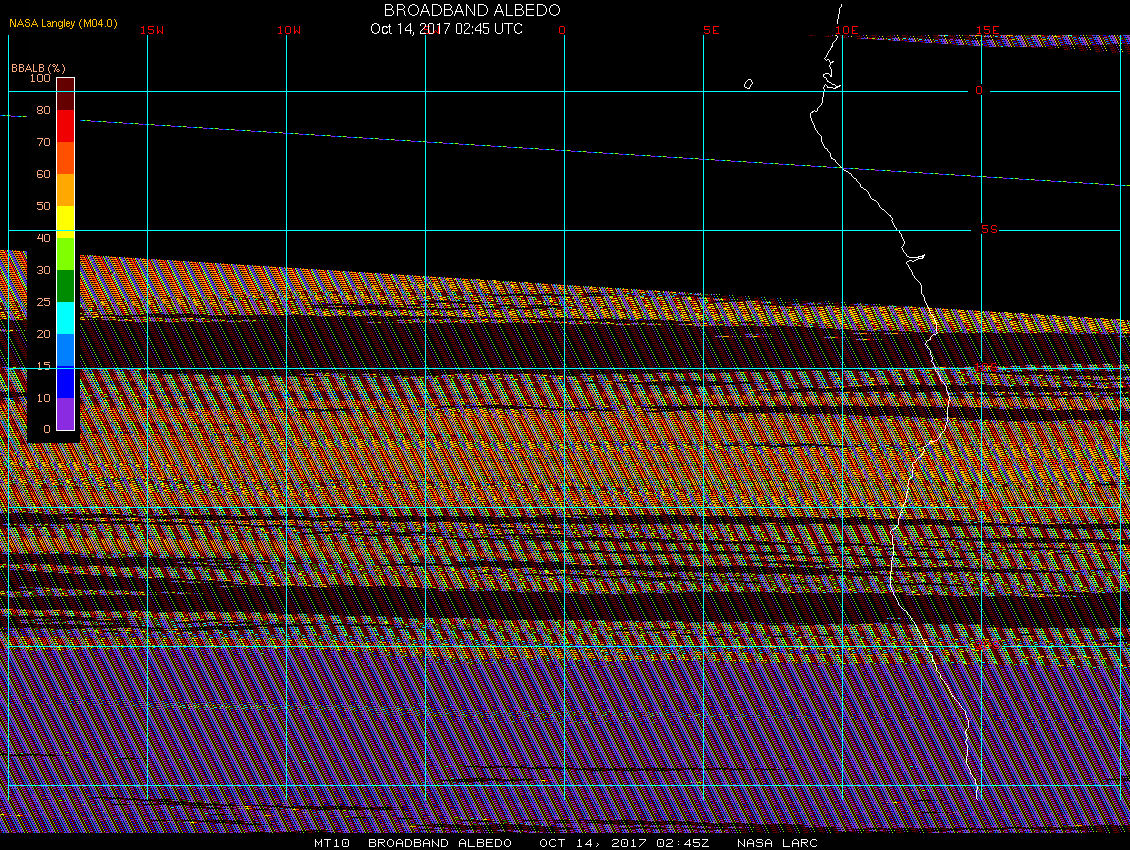Choose the dark blue 10-15% legend swatch
The image size is (1130, 850).
pyautogui.click(x=65, y=382)
